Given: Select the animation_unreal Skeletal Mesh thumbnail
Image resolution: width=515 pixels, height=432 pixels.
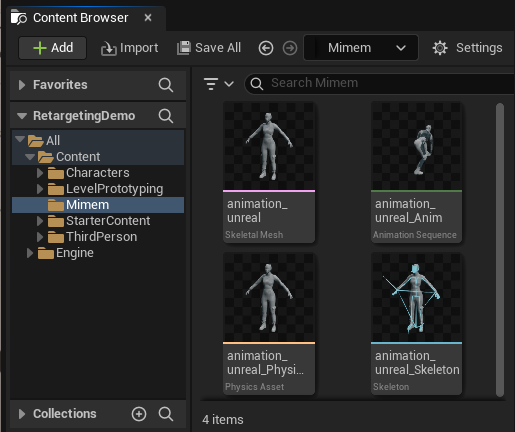Looking at the screenshot, I should pyautogui.click(x=269, y=146).
